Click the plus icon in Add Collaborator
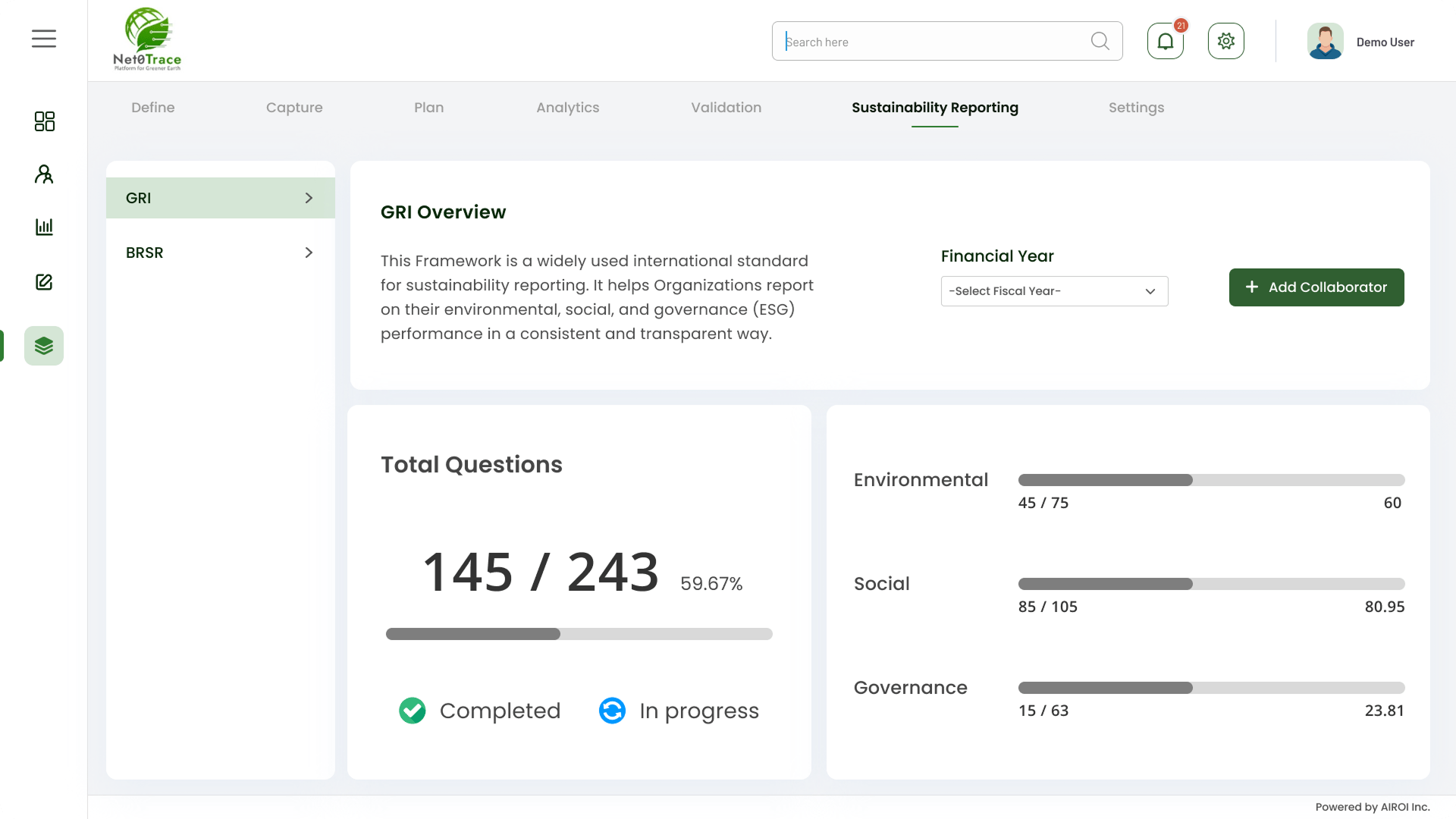 1252,287
